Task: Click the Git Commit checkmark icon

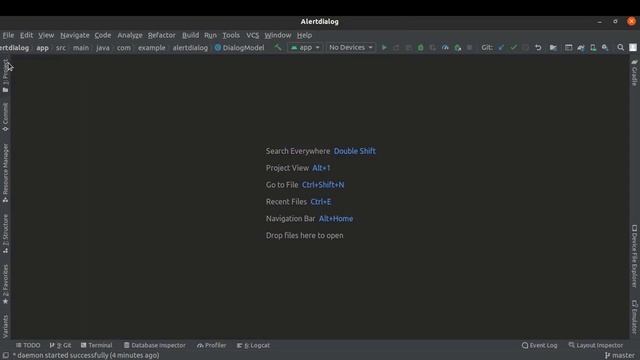Action: [513, 48]
